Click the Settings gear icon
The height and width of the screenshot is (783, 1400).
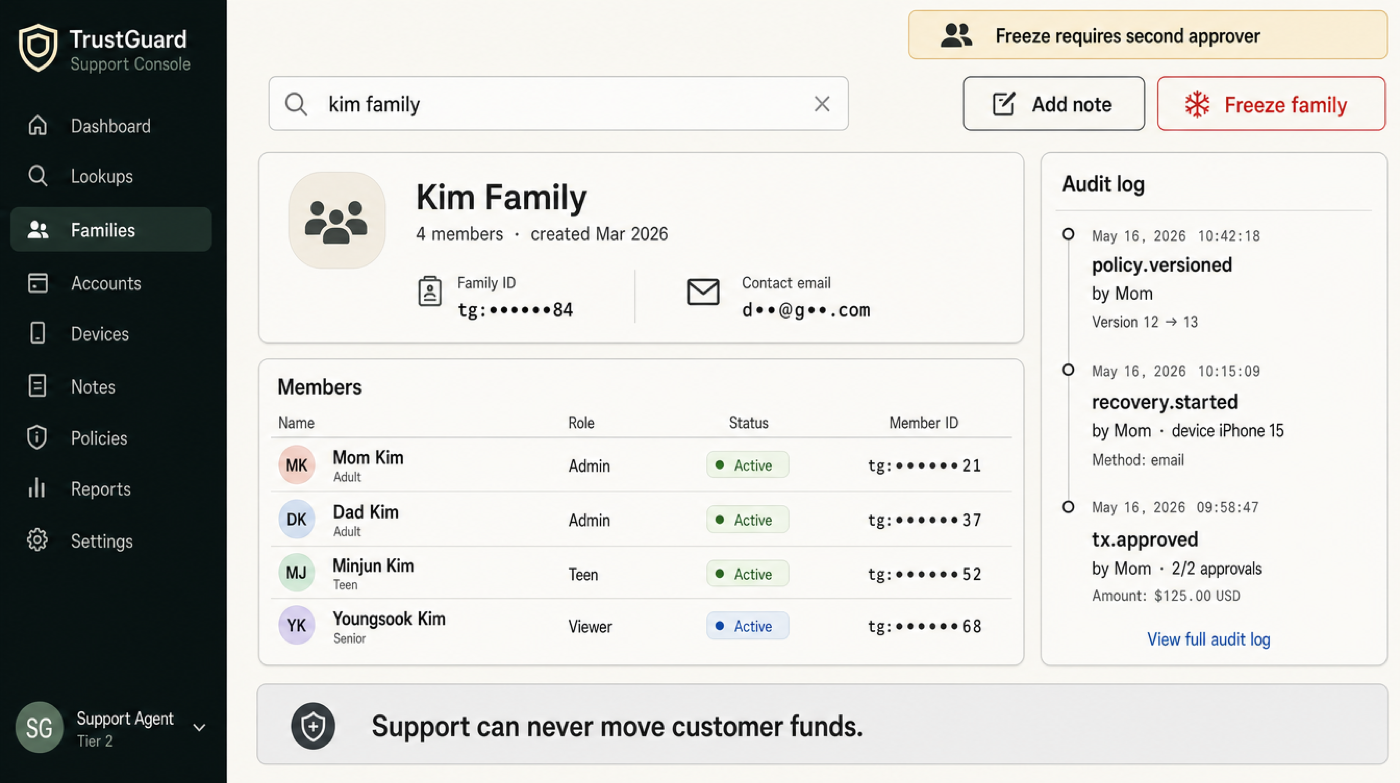point(38,540)
